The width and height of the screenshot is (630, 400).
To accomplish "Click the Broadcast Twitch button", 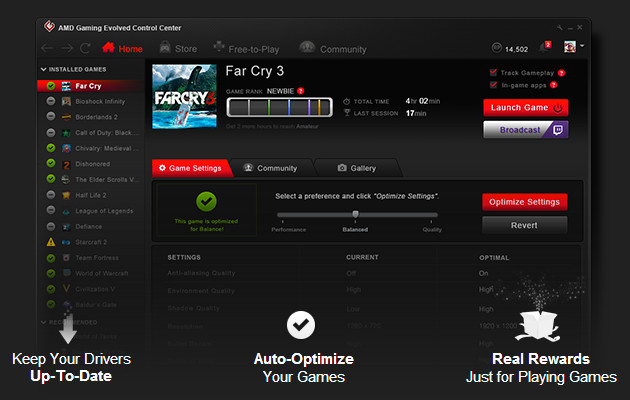I will 526,130.
